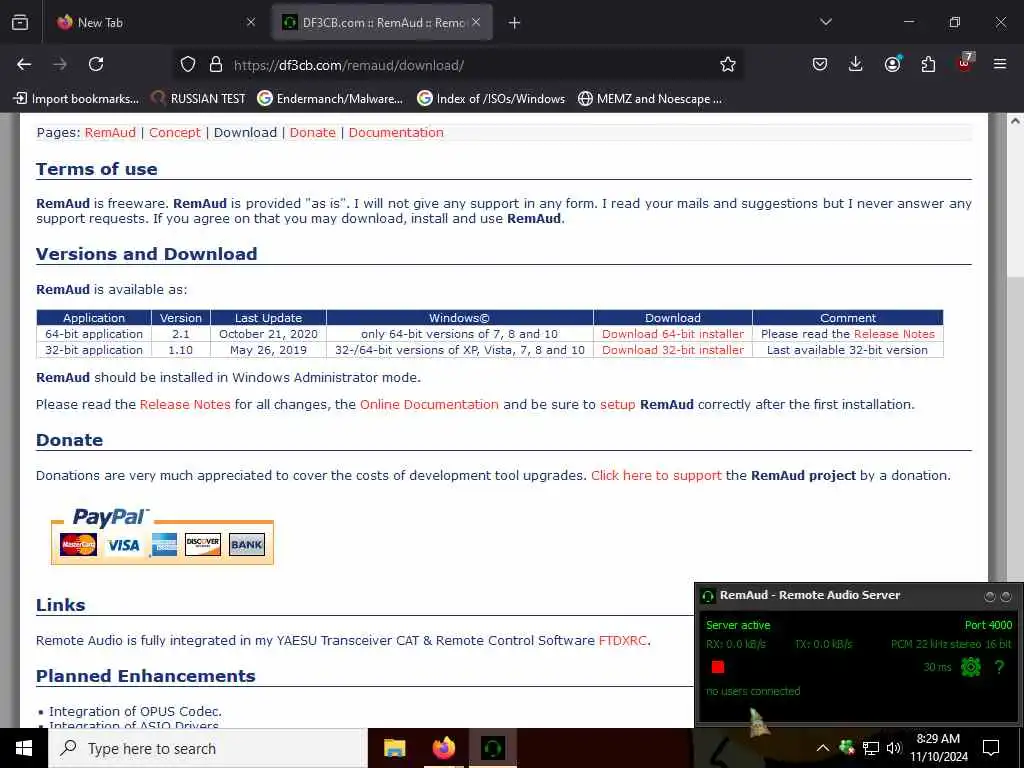Open MEMZ and Noescape bookmark

pyautogui.click(x=650, y=99)
